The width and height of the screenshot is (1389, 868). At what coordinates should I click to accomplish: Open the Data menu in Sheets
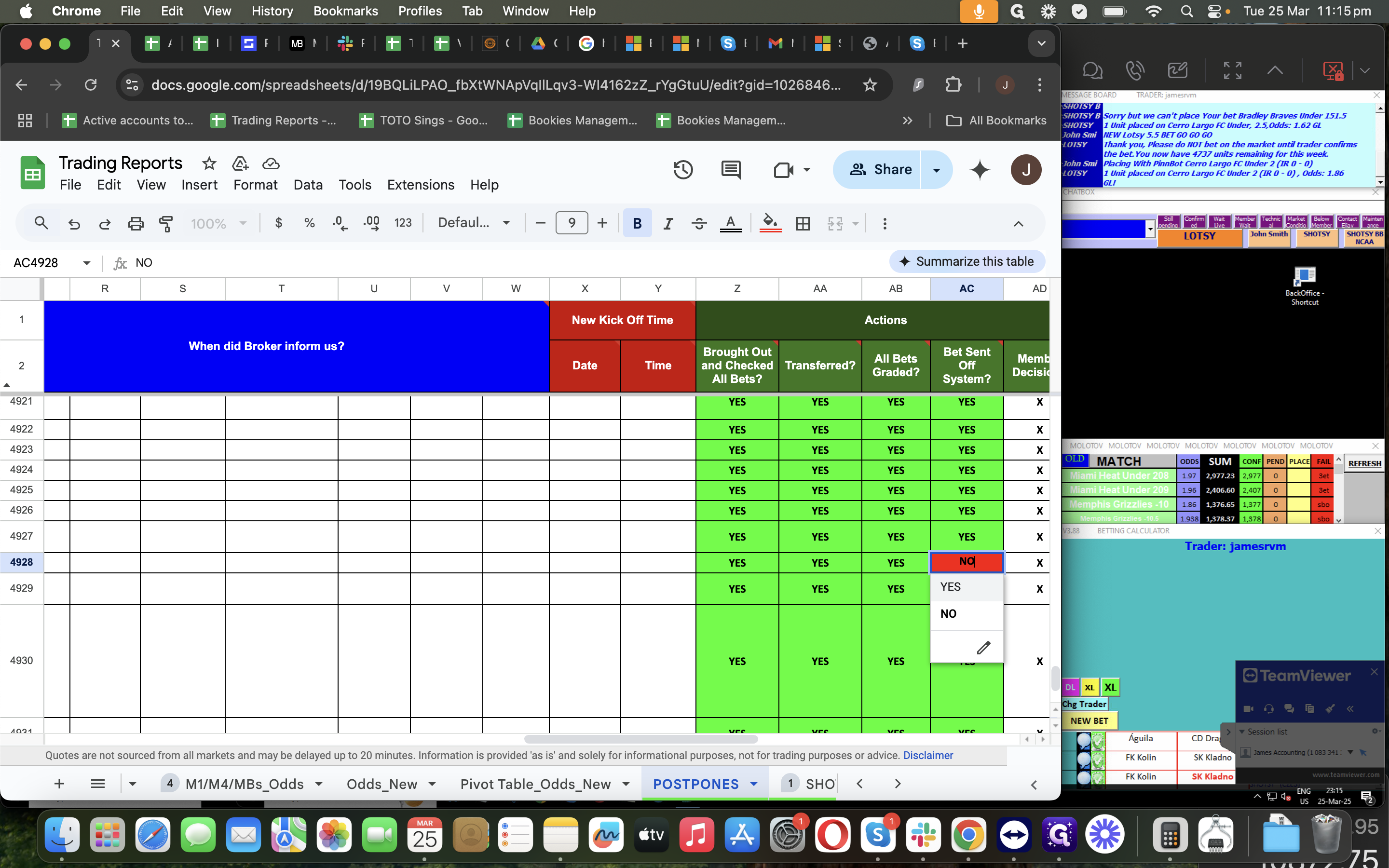pyautogui.click(x=308, y=185)
